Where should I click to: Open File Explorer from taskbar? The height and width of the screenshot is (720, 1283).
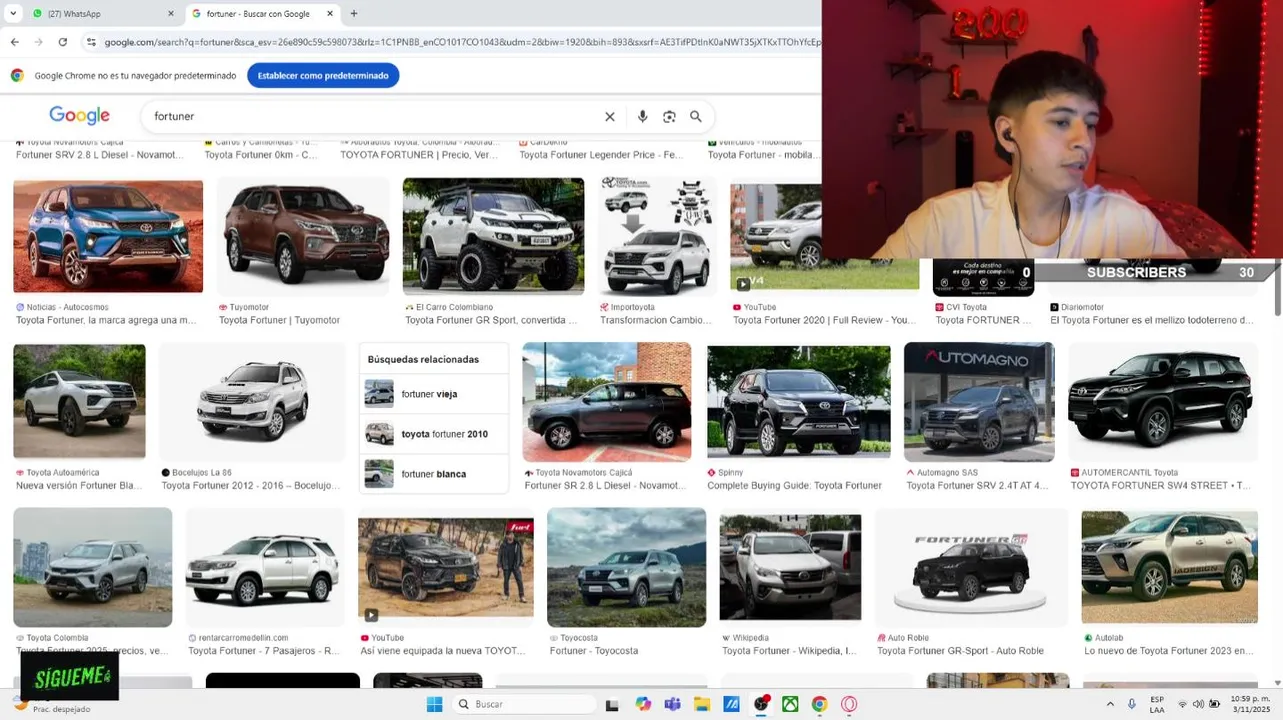(702, 704)
